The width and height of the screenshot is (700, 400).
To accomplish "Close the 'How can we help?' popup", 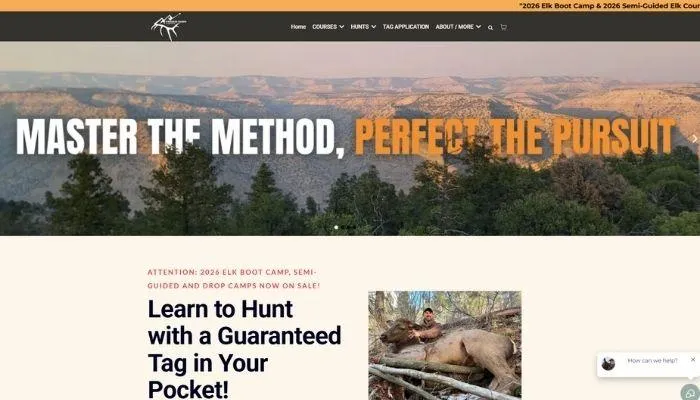I will [693, 359].
